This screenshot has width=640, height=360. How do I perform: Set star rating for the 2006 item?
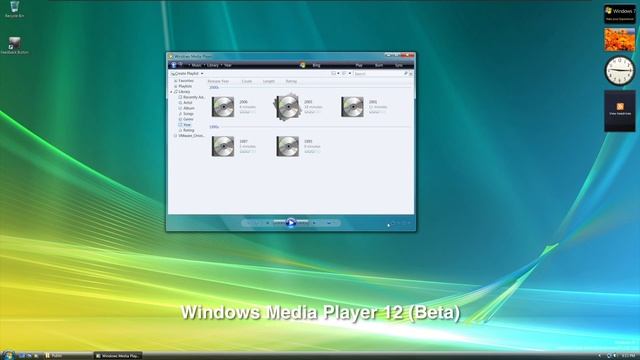[x=247, y=112]
